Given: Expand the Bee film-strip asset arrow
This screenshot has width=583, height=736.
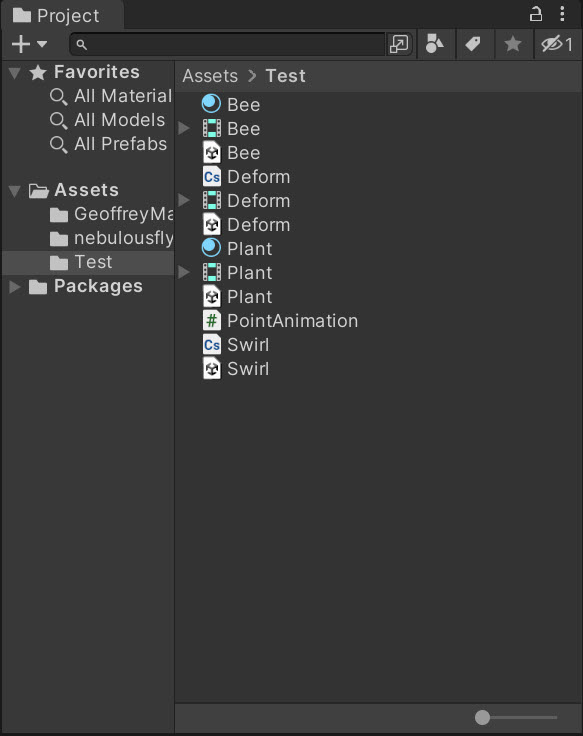Looking at the screenshot, I should click(184, 128).
